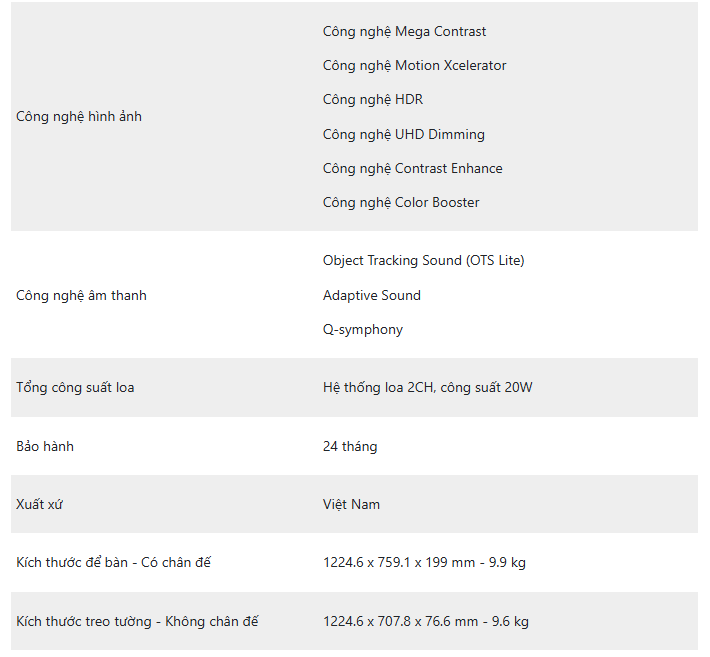Viewport: 710px width, 657px height.
Task: Select the "Việt Nam" origin value
Action: 351,505
